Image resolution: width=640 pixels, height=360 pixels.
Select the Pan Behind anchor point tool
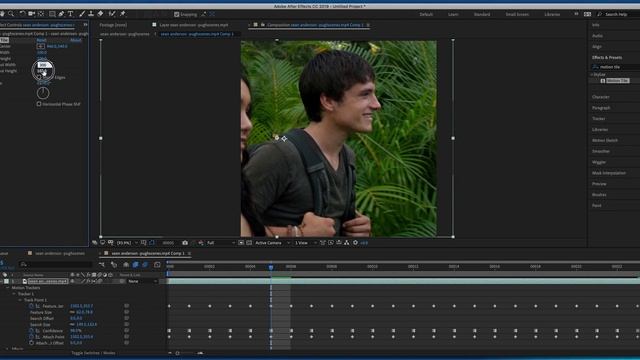41,14
